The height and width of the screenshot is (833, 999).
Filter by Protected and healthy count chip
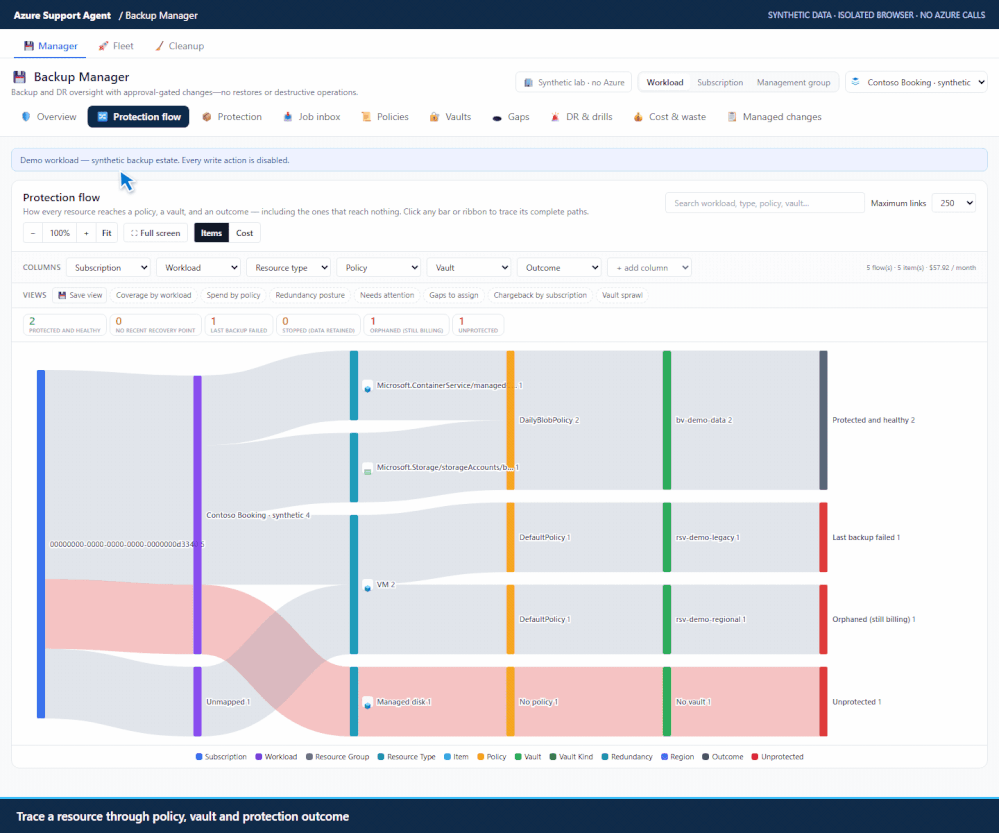tap(64, 325)
